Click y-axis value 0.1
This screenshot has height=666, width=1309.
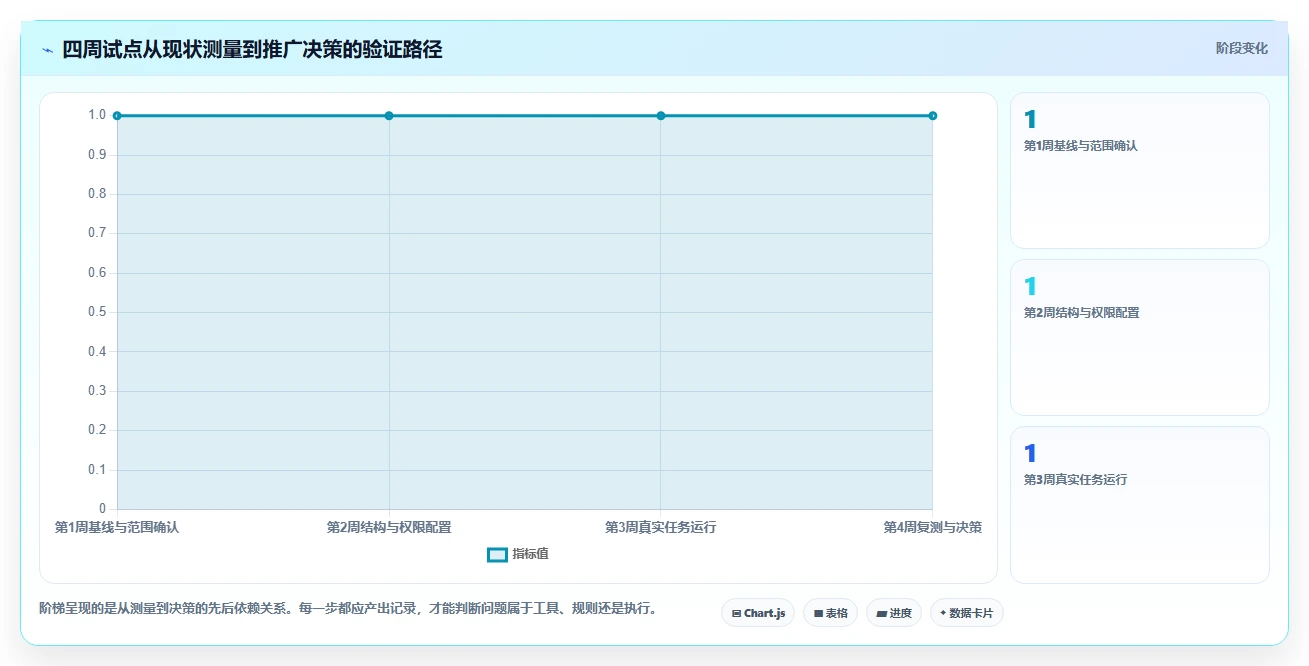(96, 470)
